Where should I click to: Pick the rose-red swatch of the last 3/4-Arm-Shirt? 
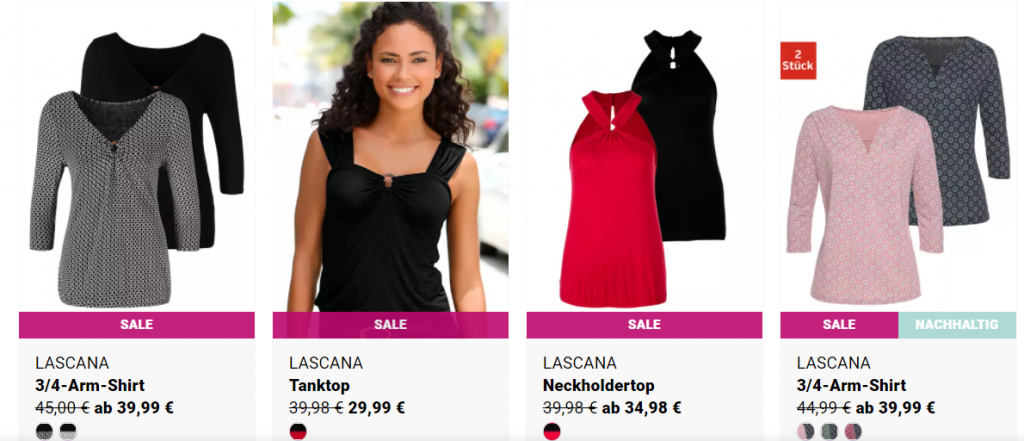(853, 432)
